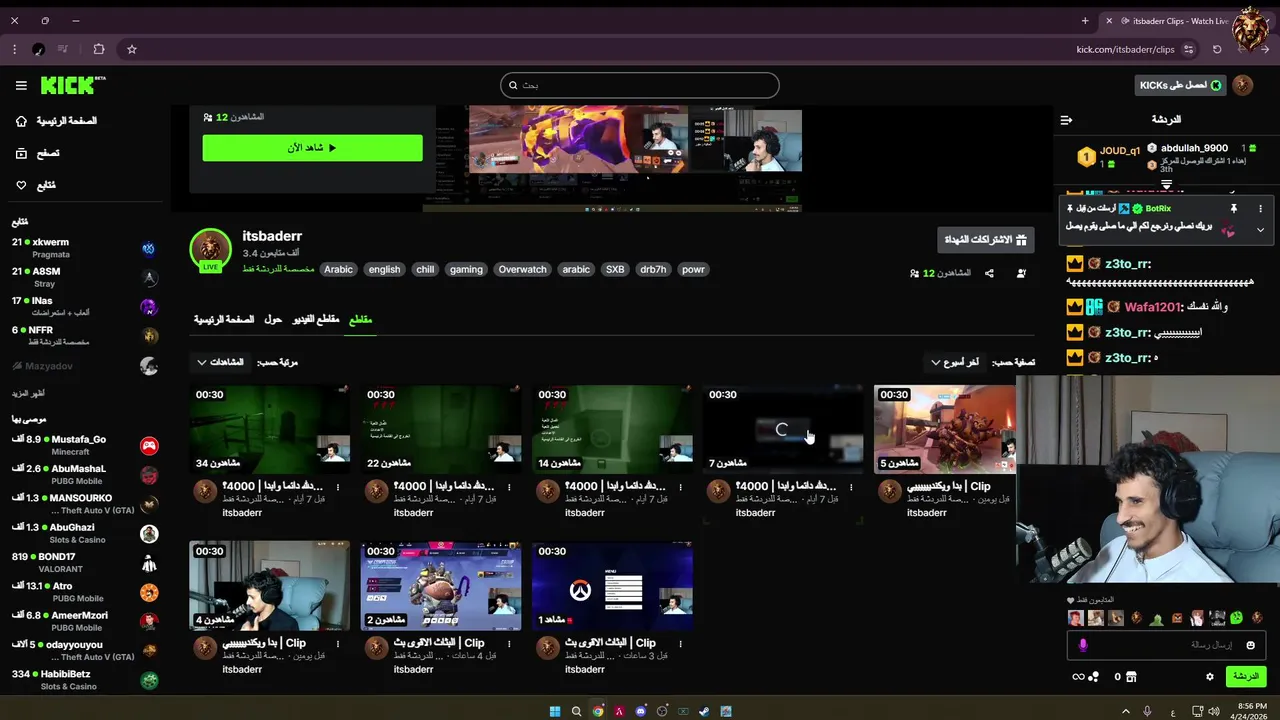The height and width of the screenshot is (720, 1280).
Task: Open Windows taskbar search
Action: (x=576, y=711)
